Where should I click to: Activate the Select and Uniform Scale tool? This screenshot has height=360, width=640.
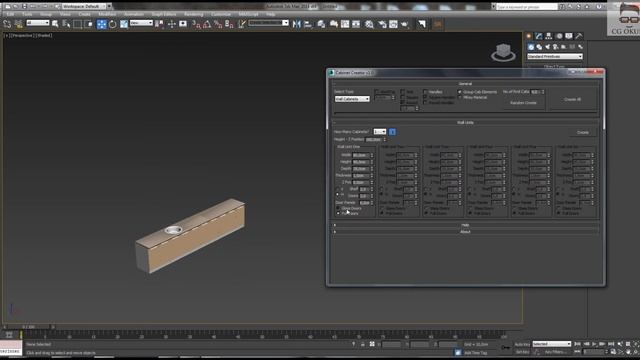tap(124, 24)
